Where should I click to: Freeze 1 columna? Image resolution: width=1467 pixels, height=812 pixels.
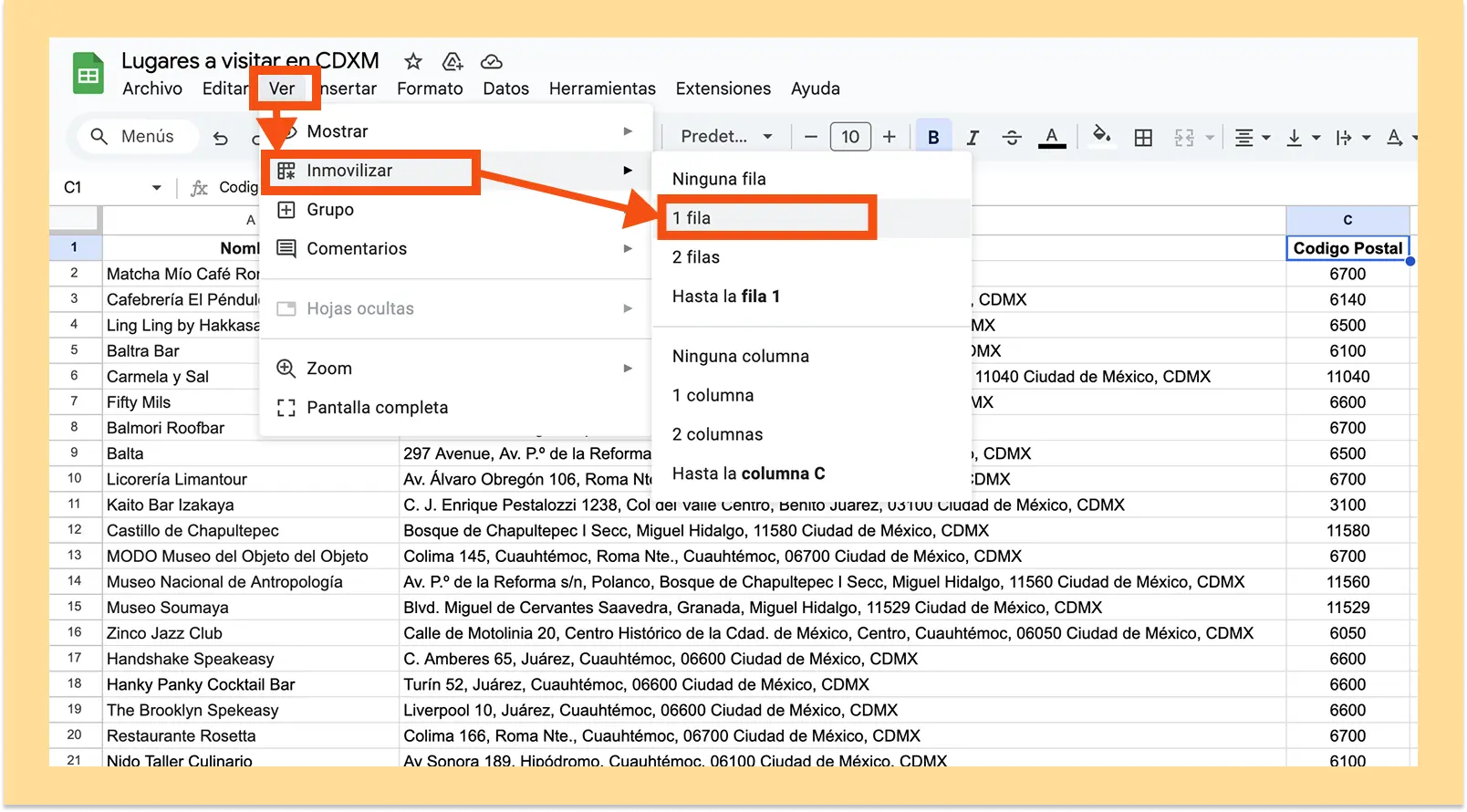[x=812, y=396]
